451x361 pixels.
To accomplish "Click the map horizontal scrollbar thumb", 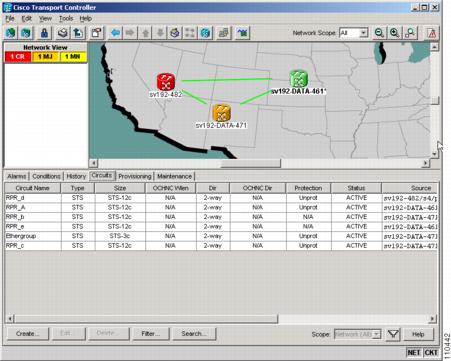I will tap(251, 163).
